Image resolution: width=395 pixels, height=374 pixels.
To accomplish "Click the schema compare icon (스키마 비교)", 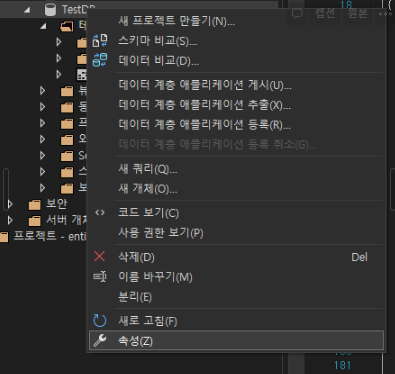I will [100, 41].
